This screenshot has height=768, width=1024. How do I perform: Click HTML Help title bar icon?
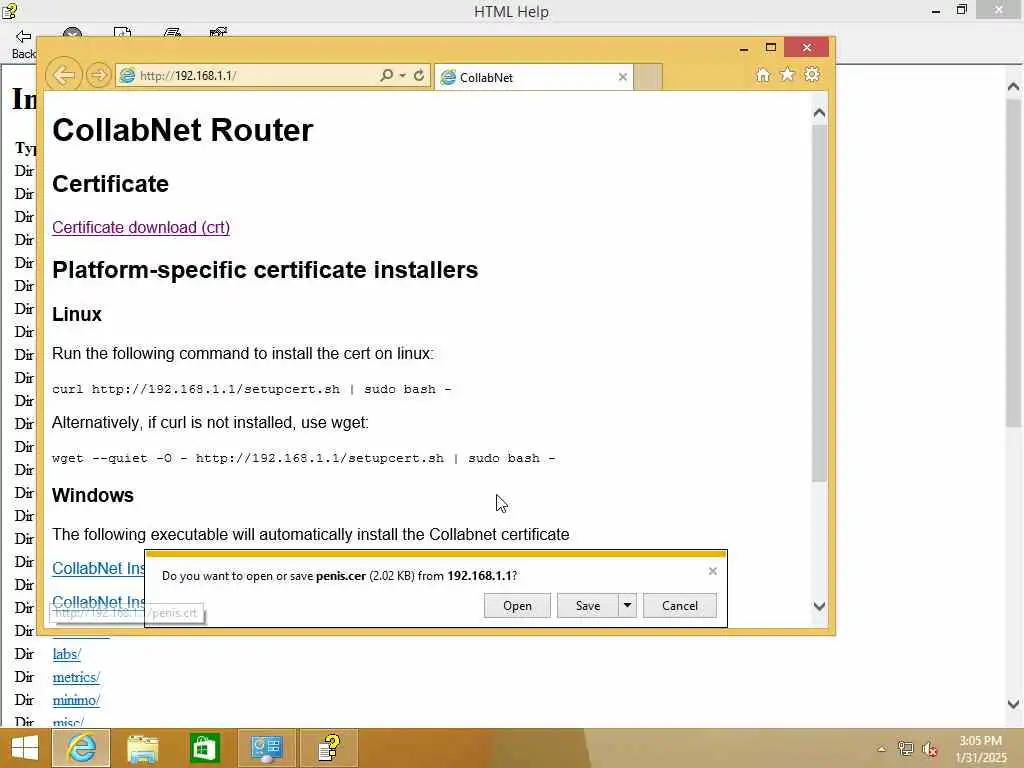coord(9,10)
